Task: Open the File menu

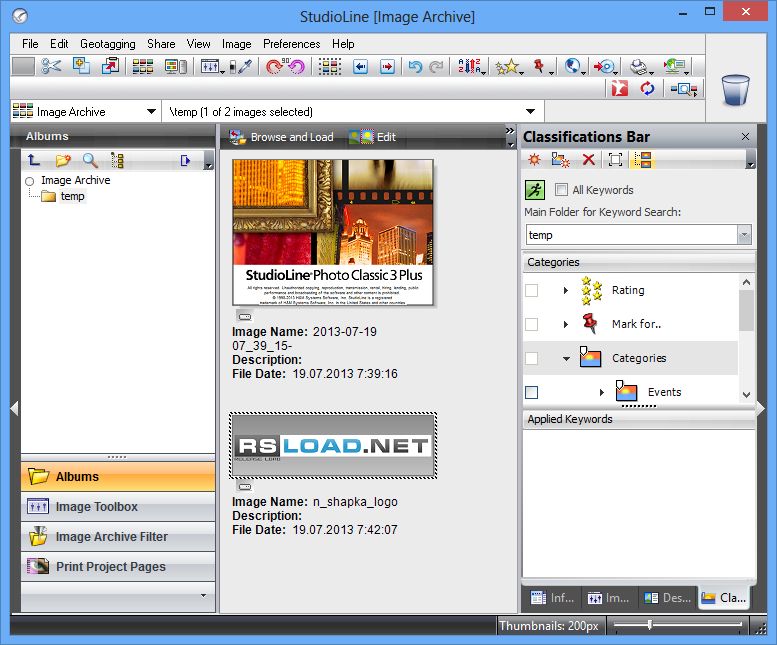Action: coord(30,44)
